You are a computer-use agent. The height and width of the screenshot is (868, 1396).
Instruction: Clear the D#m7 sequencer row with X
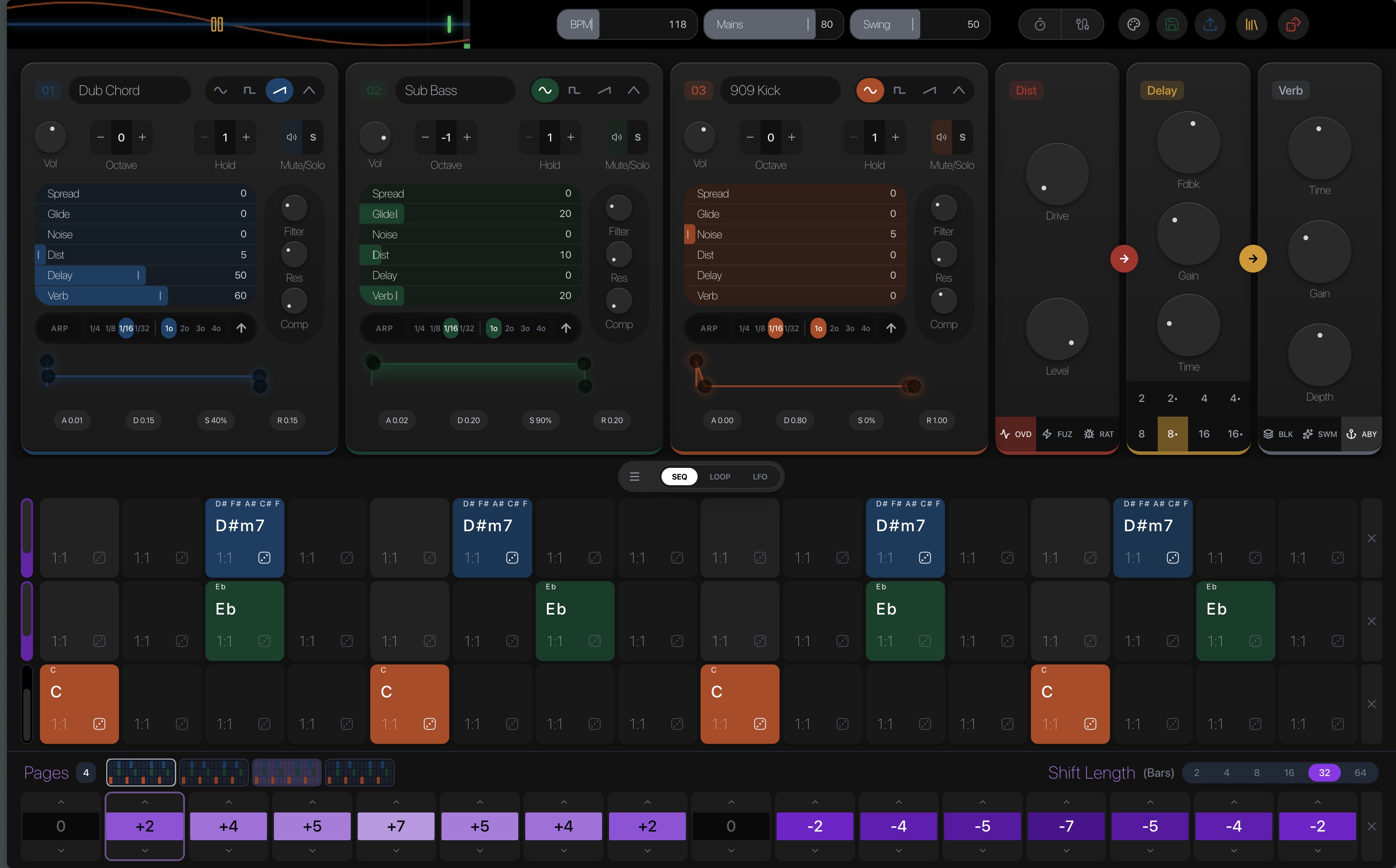[x=1371, y=538]
